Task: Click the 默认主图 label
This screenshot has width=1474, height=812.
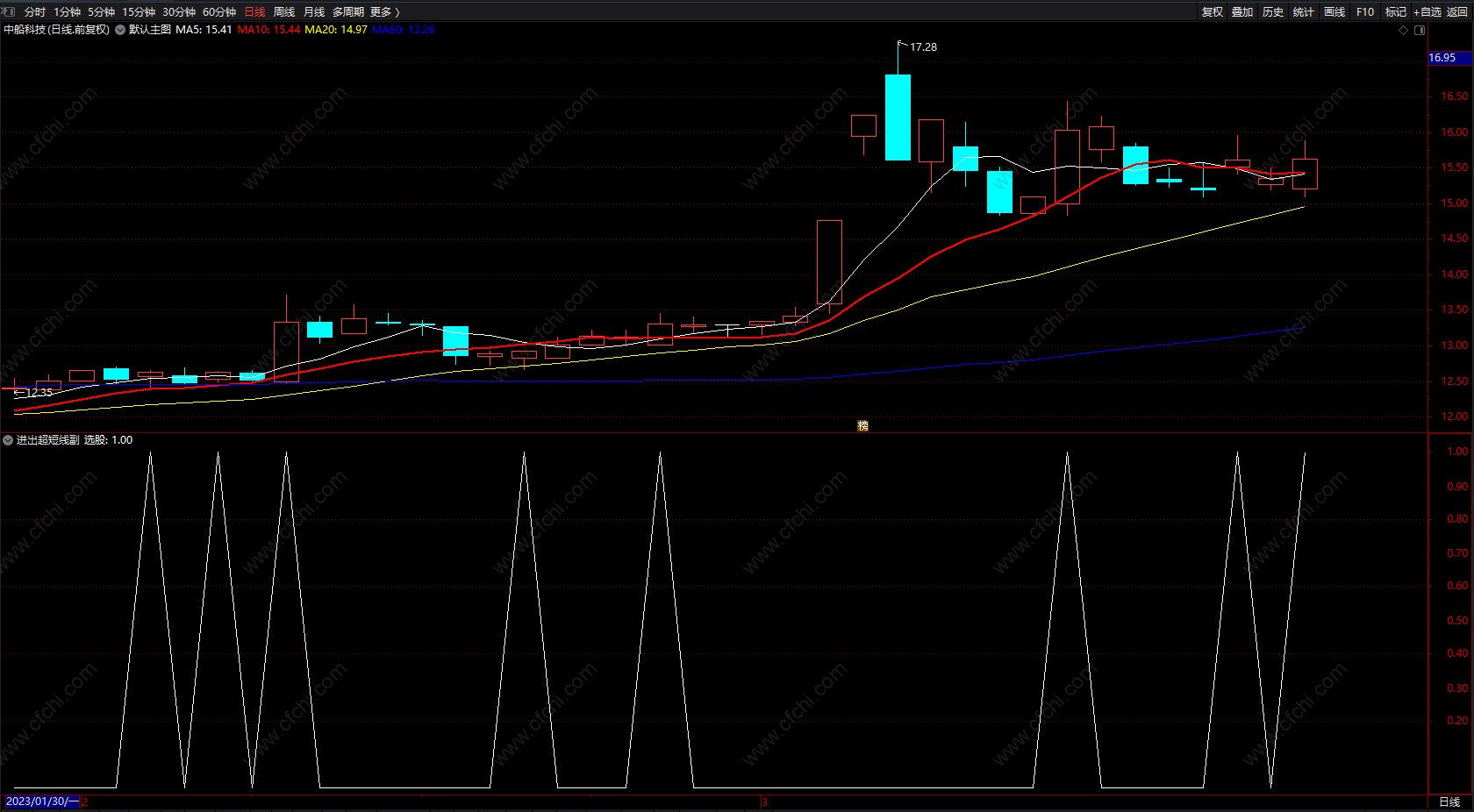Action: click(x=149, y=30)
